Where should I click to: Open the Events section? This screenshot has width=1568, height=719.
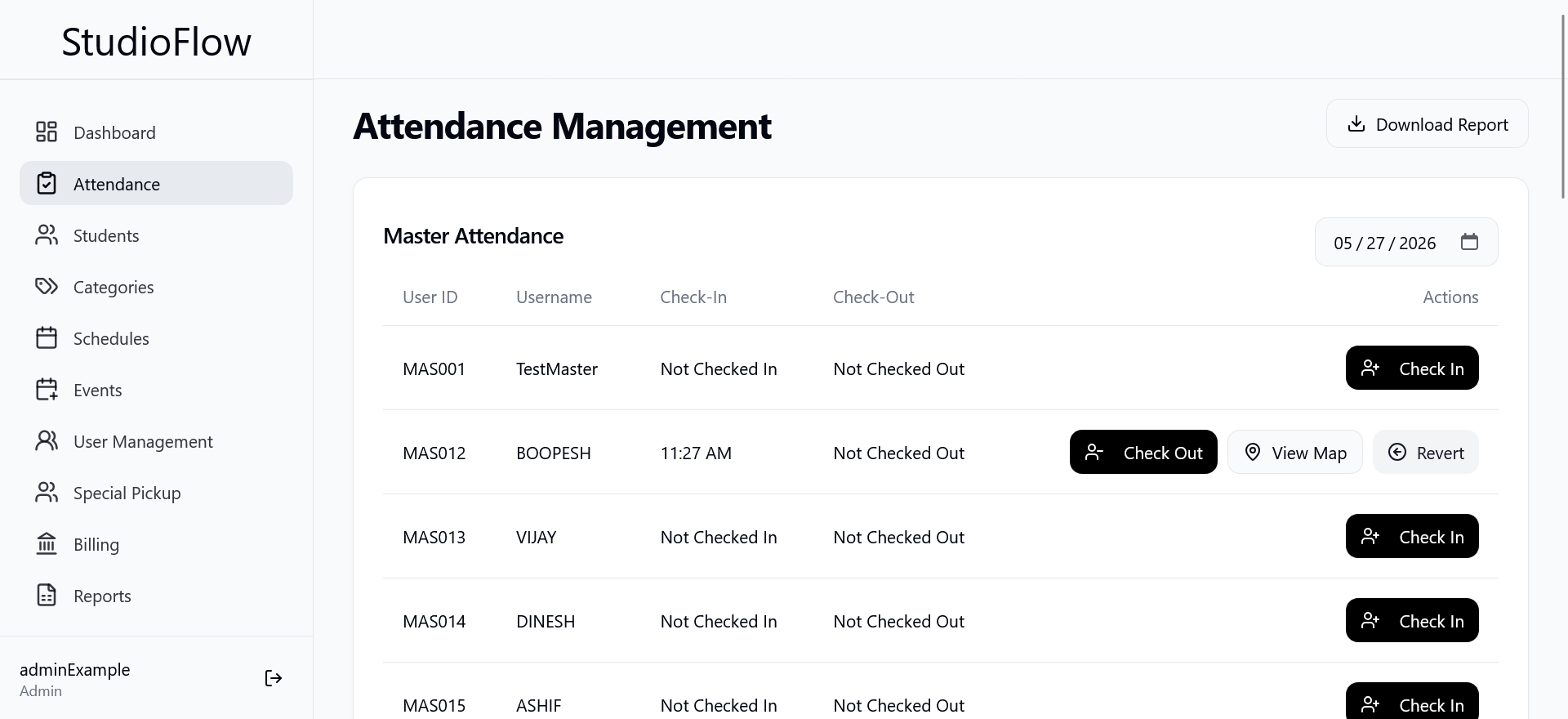(x=156, y=389)
